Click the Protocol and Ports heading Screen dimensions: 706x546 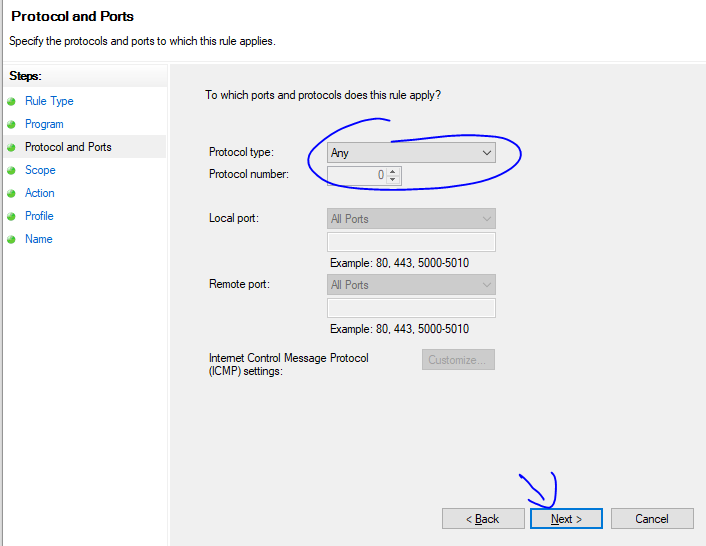point(72,16)
